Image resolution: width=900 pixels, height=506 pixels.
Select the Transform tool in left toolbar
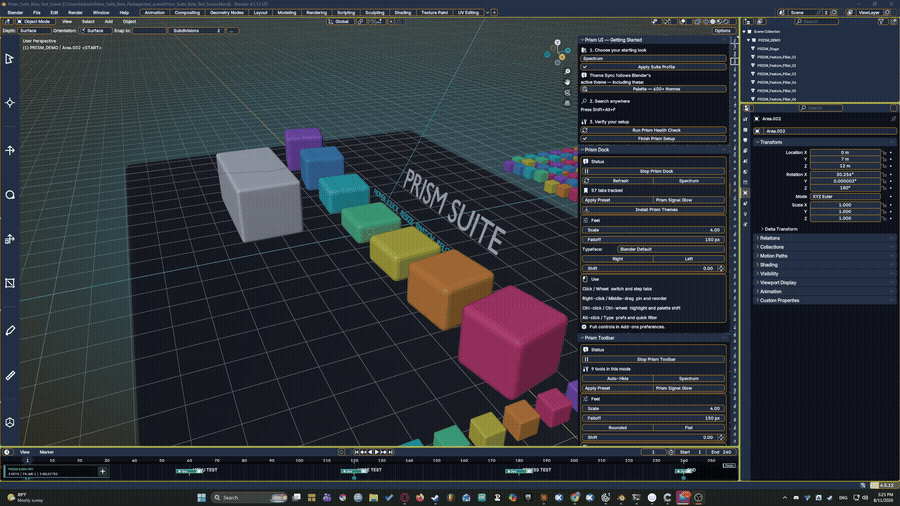[10, 283]
